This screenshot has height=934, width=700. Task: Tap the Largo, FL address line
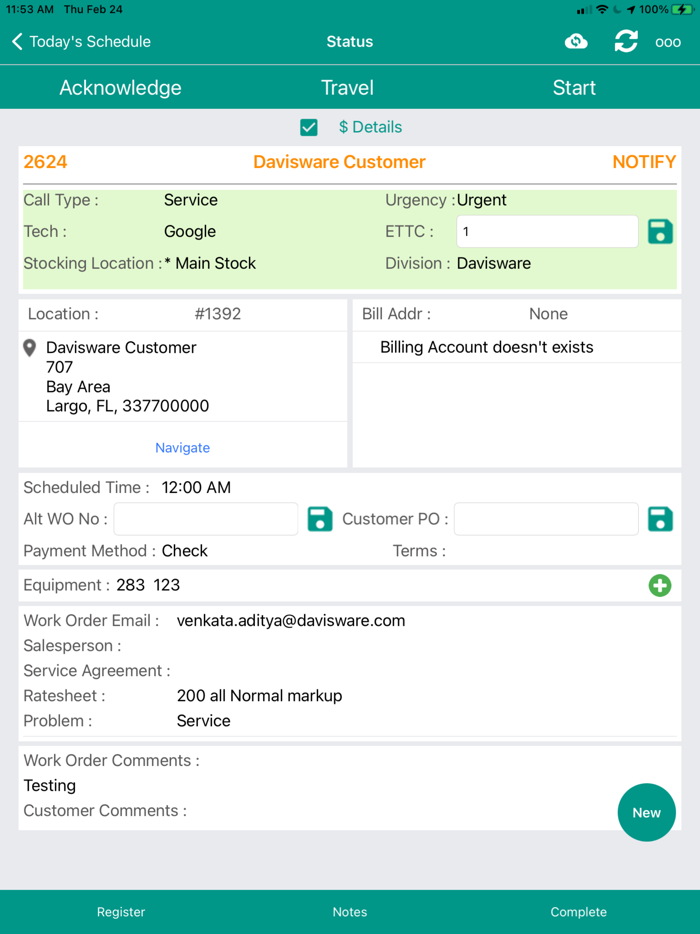click(127, 406)
